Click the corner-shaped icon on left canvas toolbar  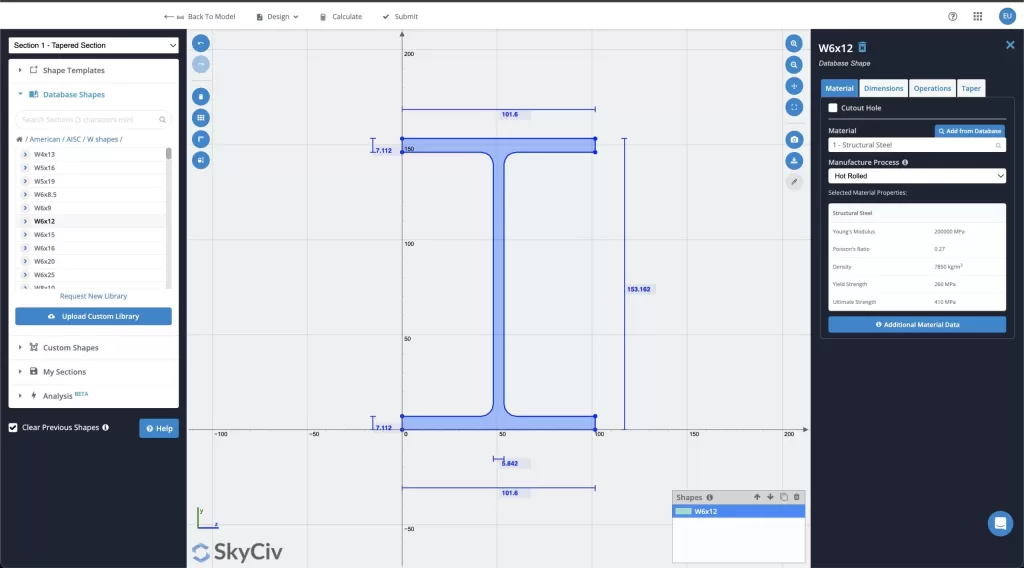pos(200,139)
